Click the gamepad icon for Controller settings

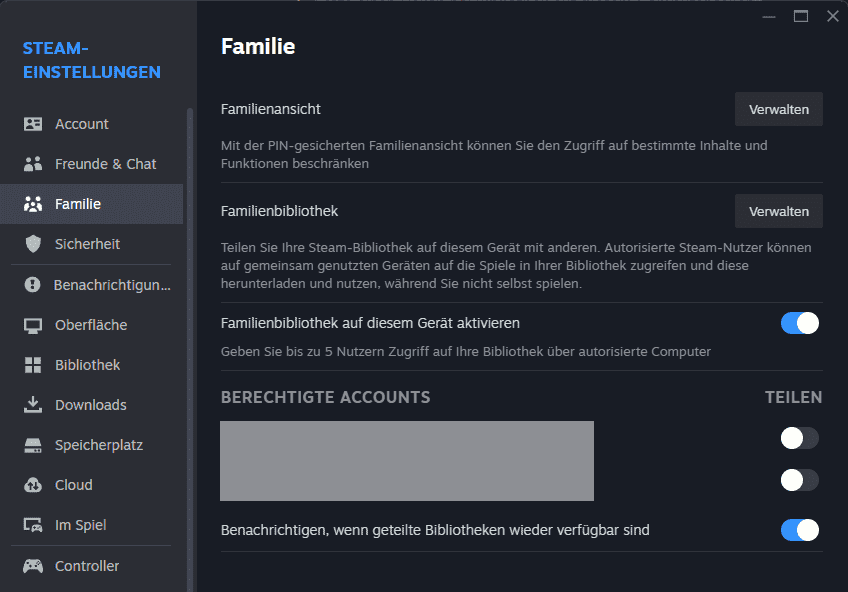point(35,565)
